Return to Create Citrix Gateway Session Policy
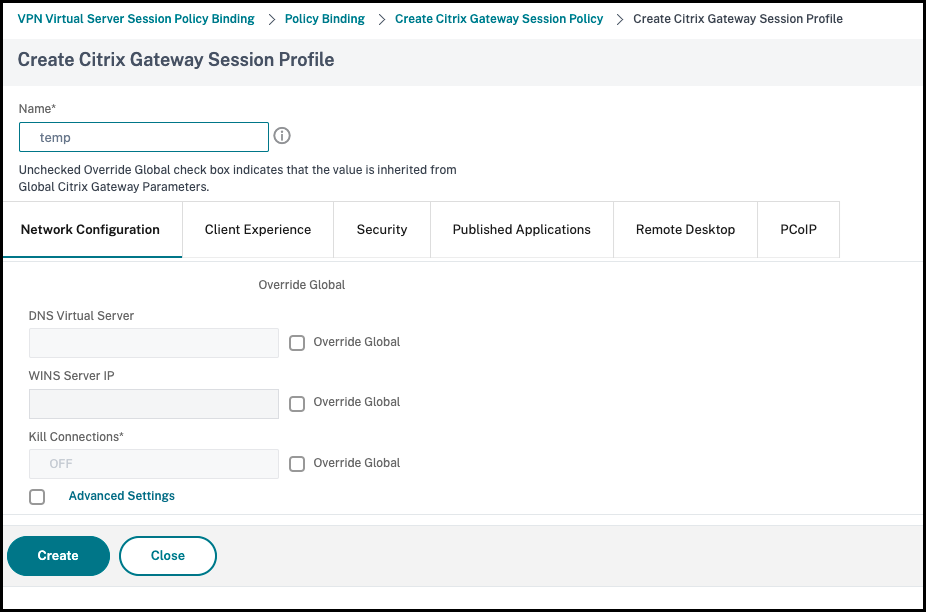This screenshot has width=926, height=612. (499, 19)
